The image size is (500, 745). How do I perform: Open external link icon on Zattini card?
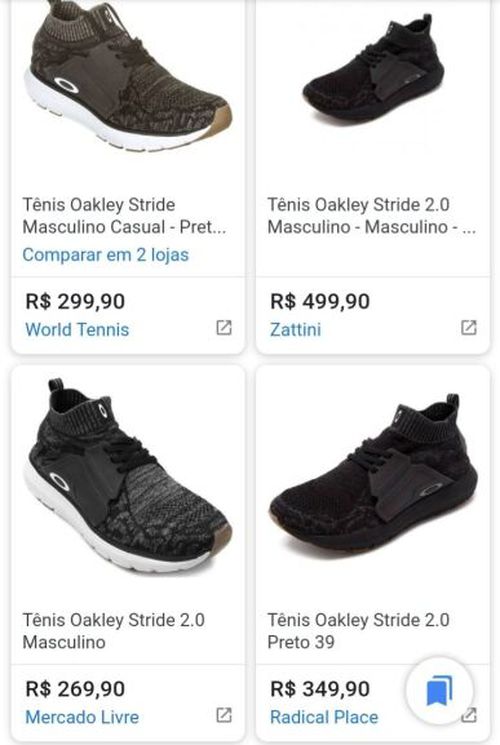click(469, 327)
